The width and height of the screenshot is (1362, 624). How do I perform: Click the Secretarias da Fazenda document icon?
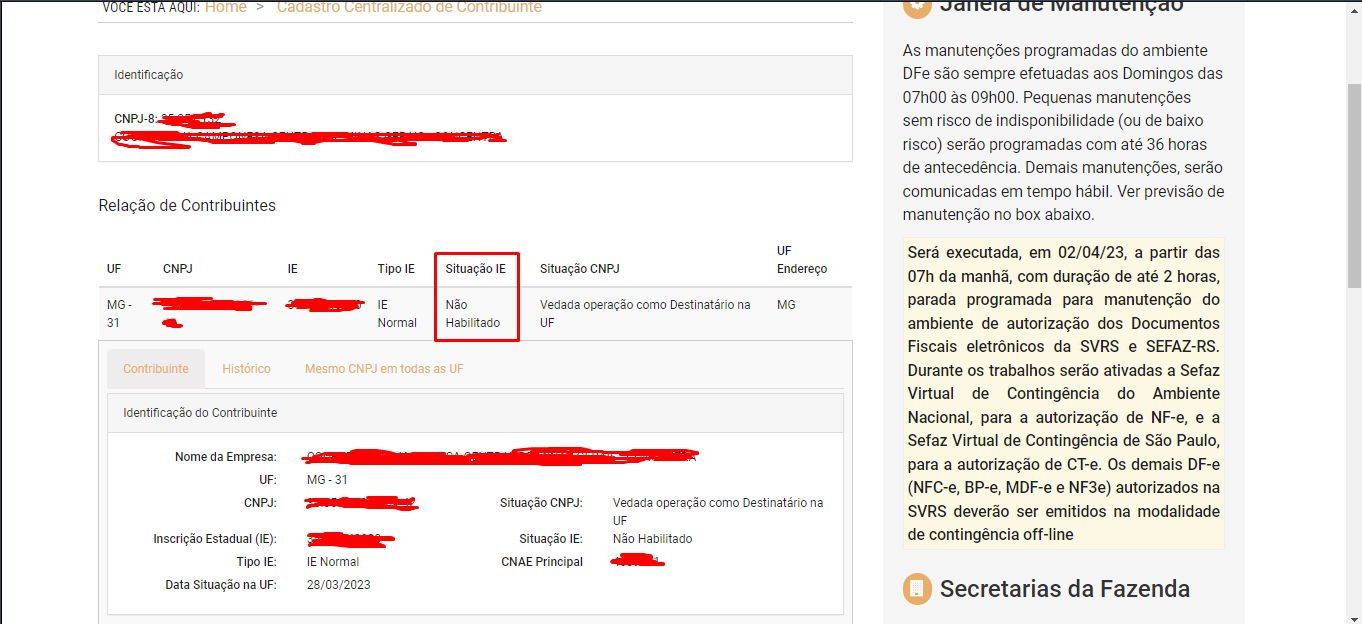(916, 589)
